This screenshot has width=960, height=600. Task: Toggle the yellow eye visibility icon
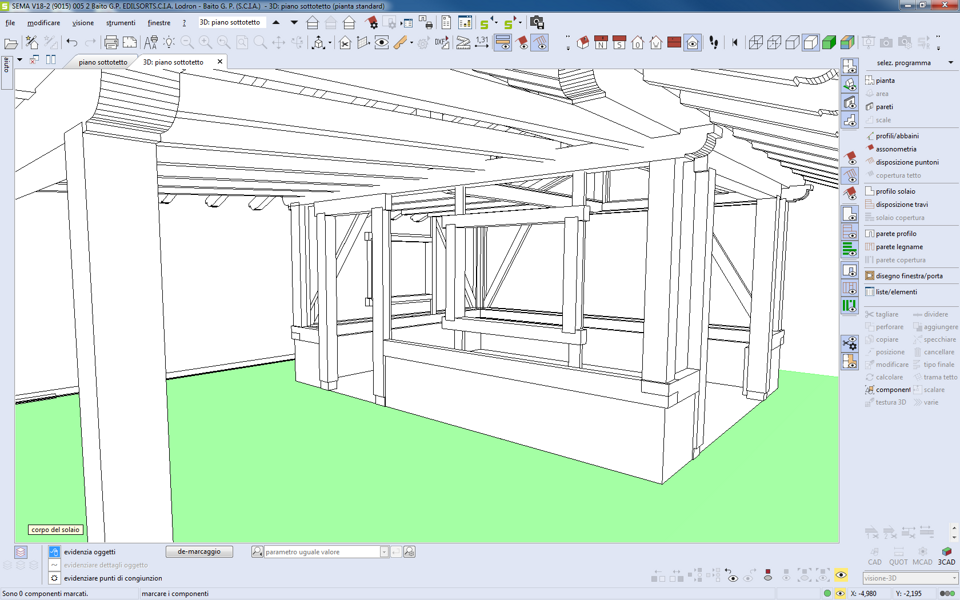[841, 575]
